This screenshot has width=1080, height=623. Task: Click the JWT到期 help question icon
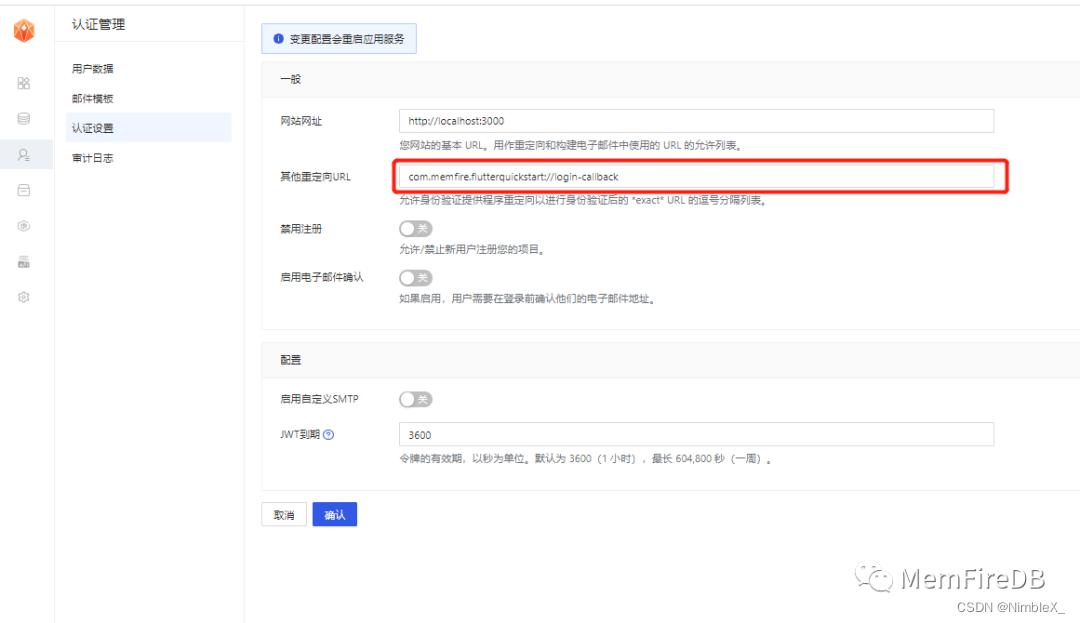click(329, 434)
